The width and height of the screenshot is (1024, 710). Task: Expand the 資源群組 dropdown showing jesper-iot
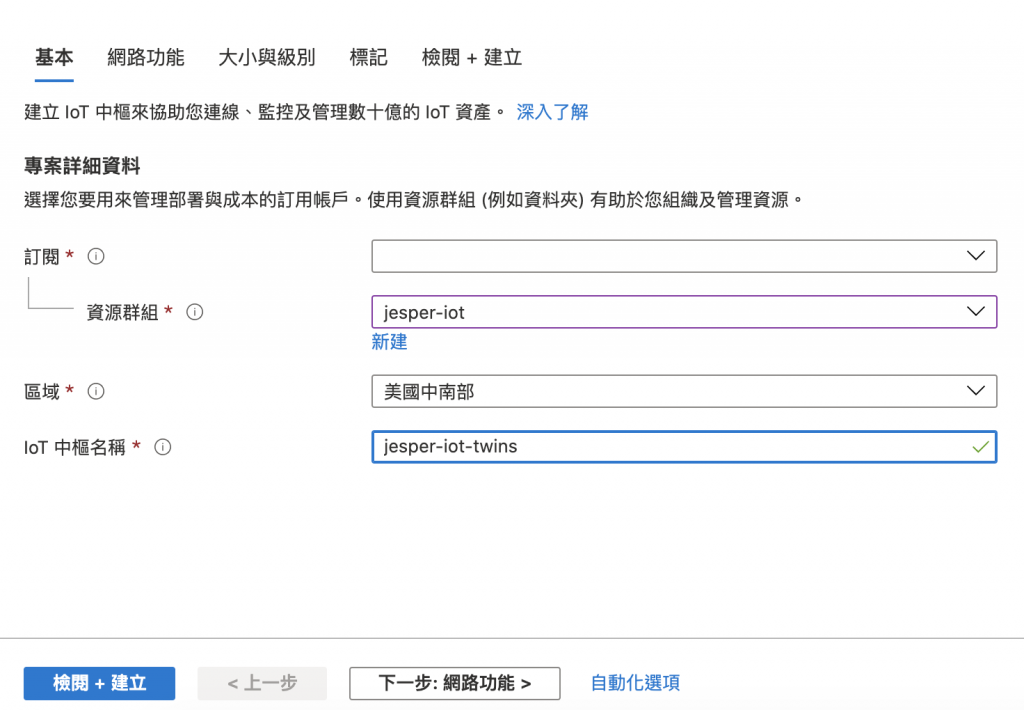[x=684, y=312]
